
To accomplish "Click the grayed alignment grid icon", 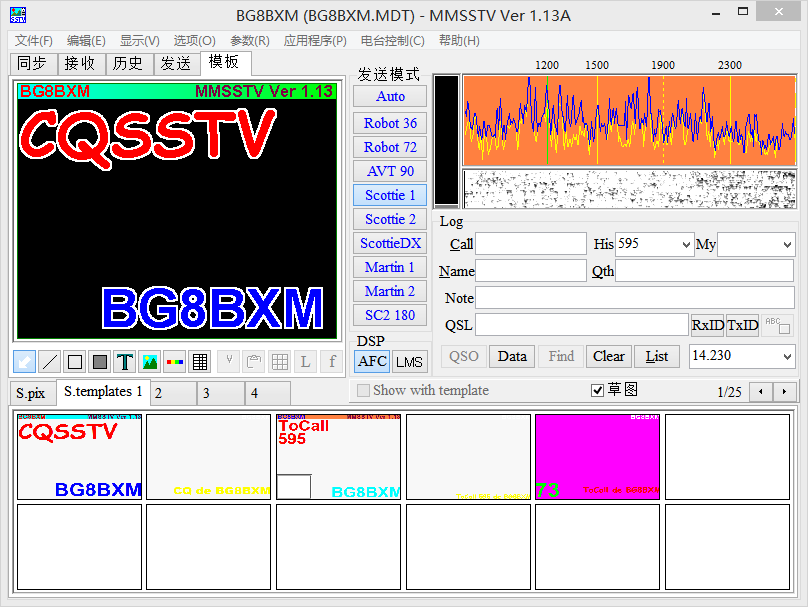I will coord(280,362).
